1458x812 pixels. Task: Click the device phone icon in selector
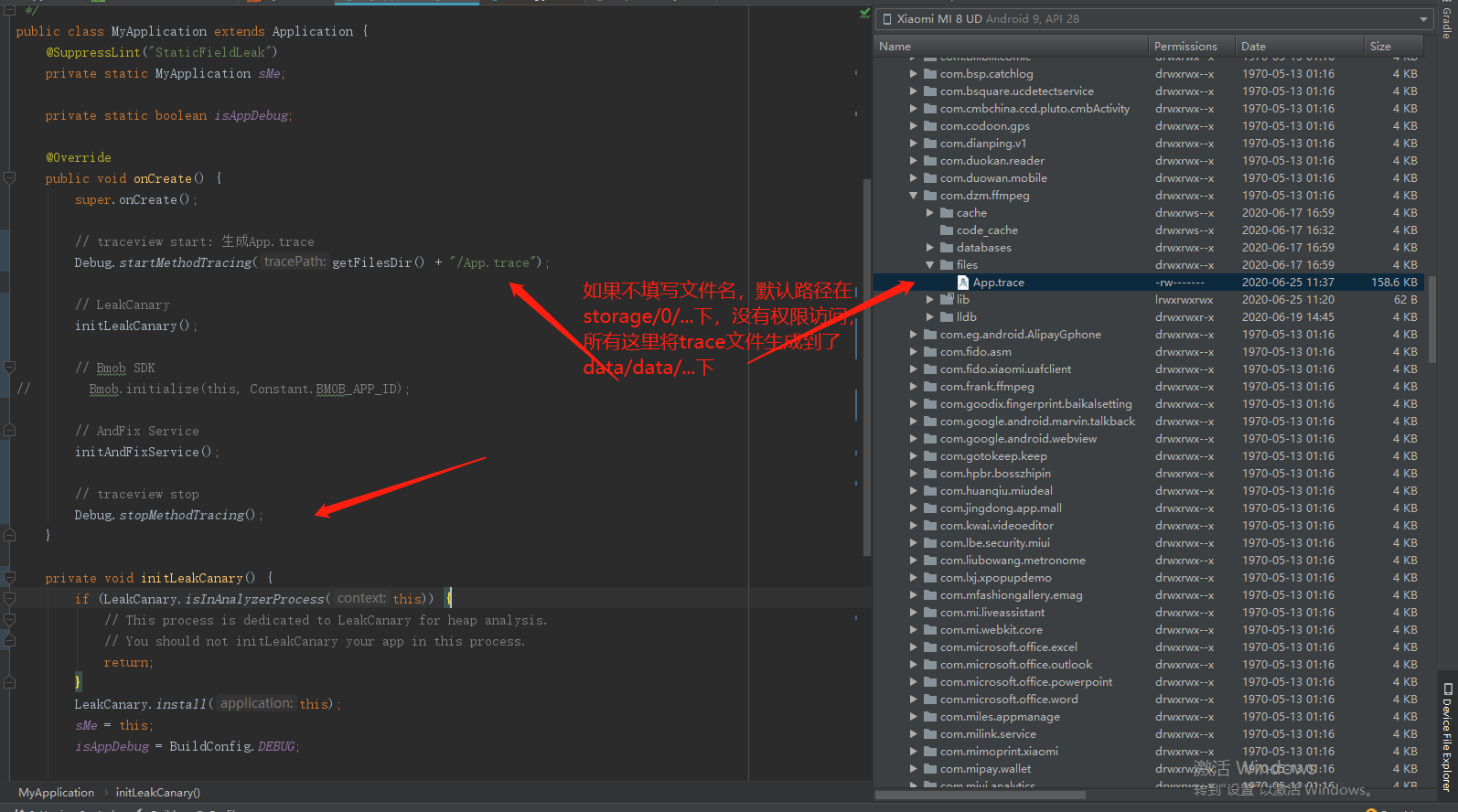point(887,19)
